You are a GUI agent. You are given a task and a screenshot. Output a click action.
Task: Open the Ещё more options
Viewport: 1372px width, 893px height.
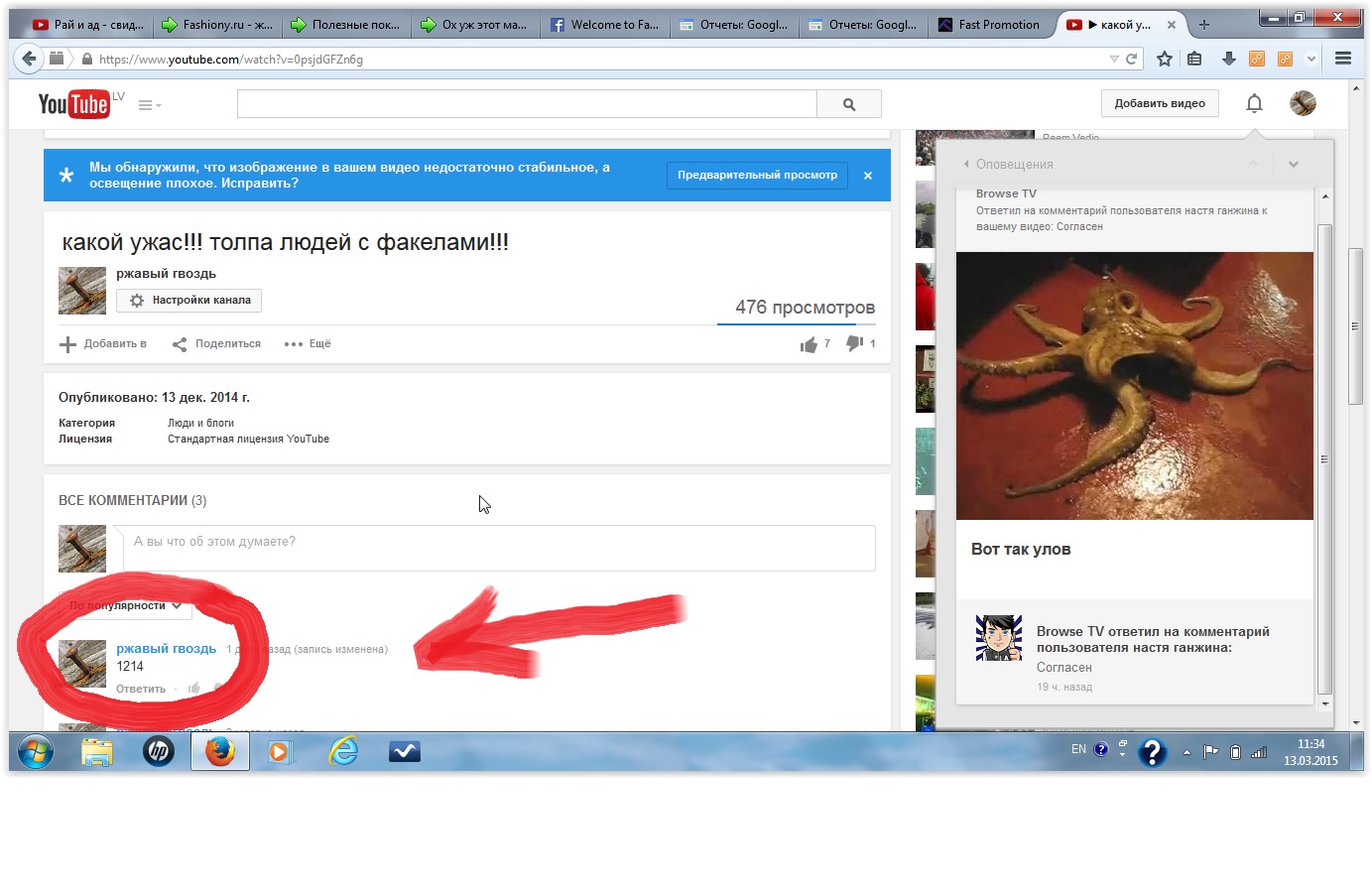pyautogui.click(x=308, y=344)
